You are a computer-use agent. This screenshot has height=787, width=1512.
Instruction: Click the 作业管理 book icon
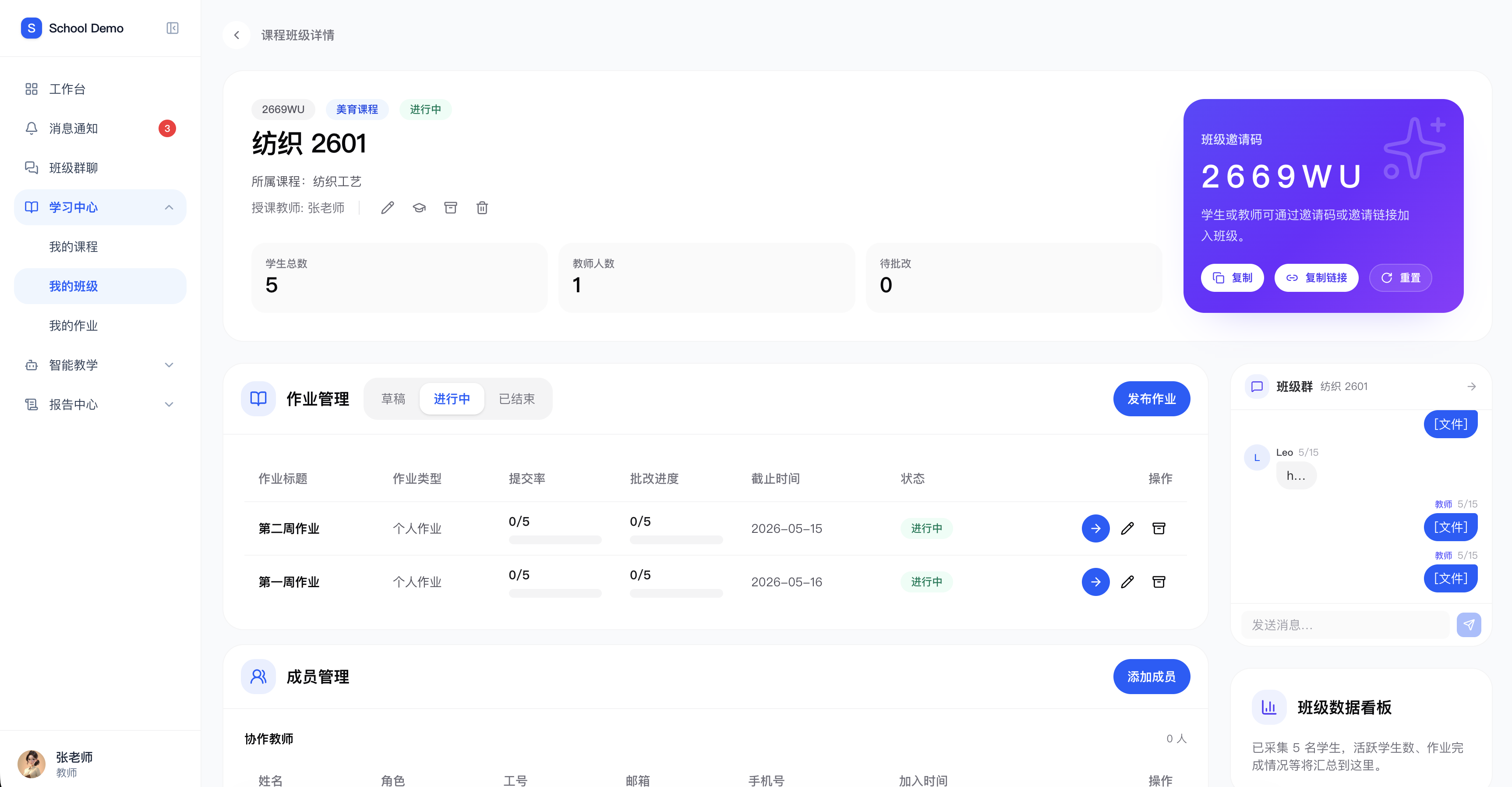258,399
